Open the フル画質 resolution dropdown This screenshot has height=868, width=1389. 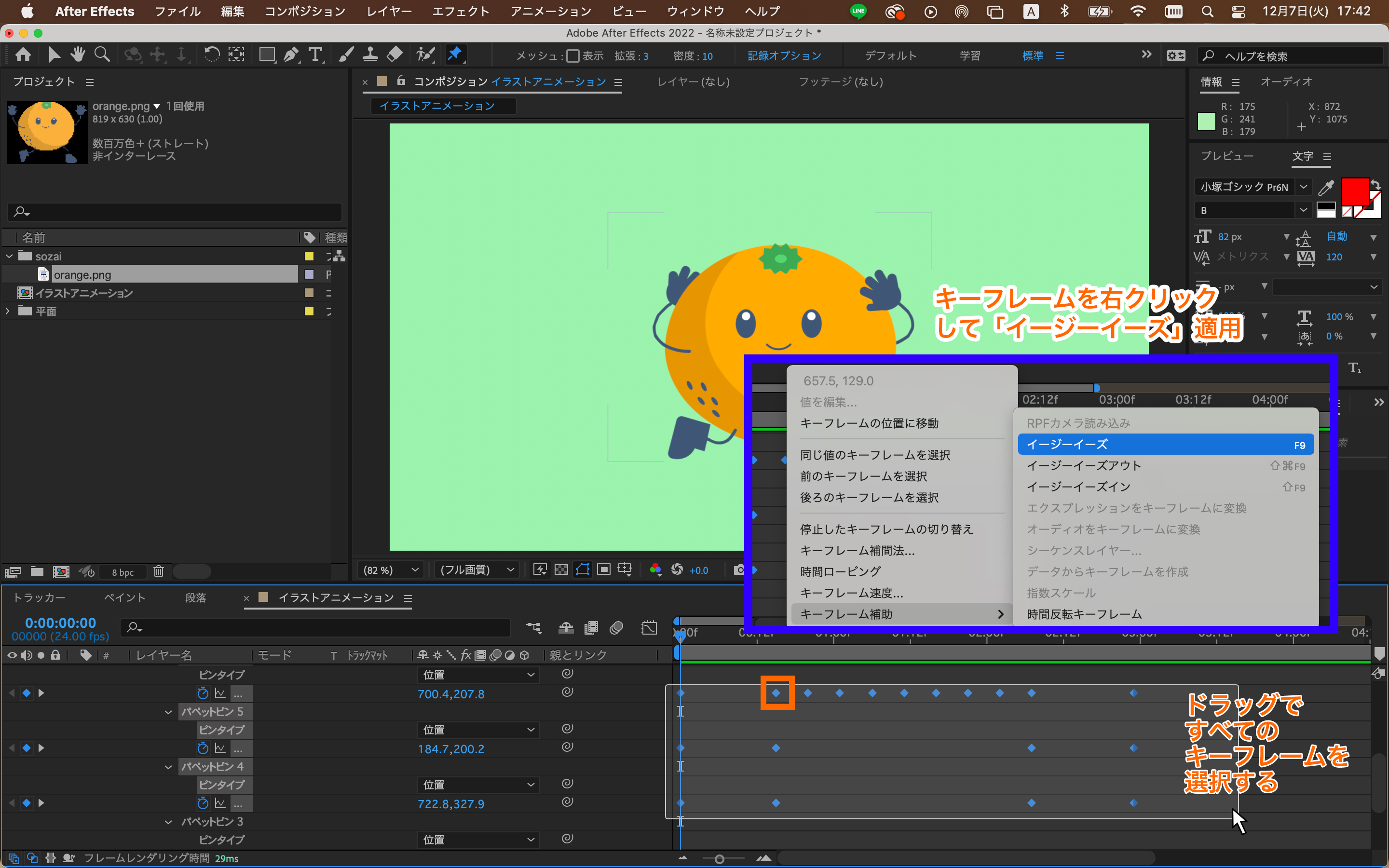pyautogui.click(x=477, y=570)
